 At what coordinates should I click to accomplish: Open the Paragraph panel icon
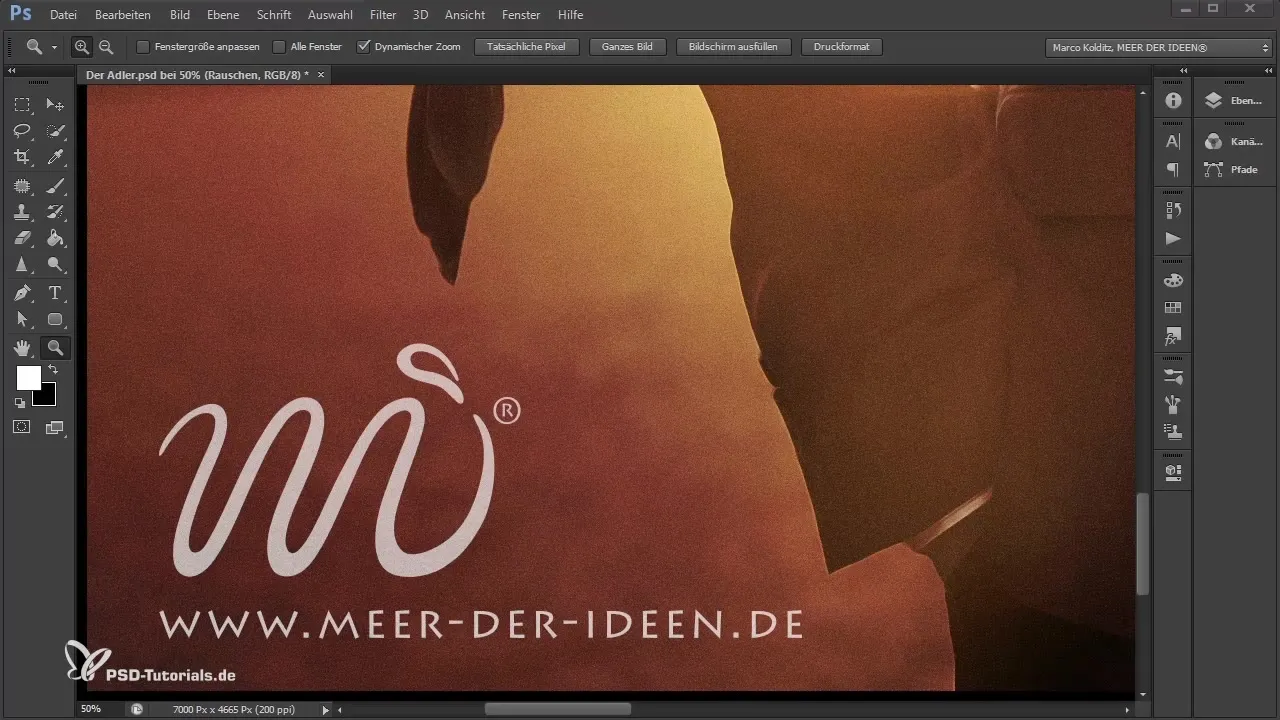1173,170
